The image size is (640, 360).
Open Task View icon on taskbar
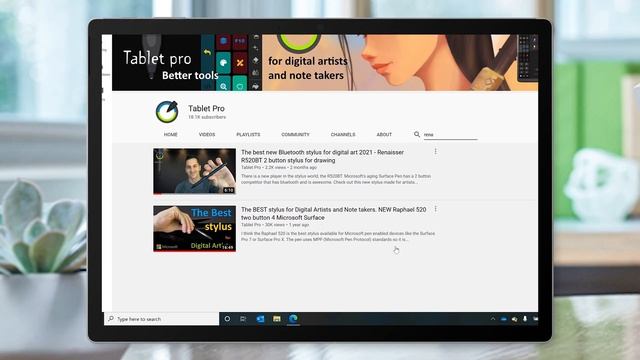coord(243,319)
